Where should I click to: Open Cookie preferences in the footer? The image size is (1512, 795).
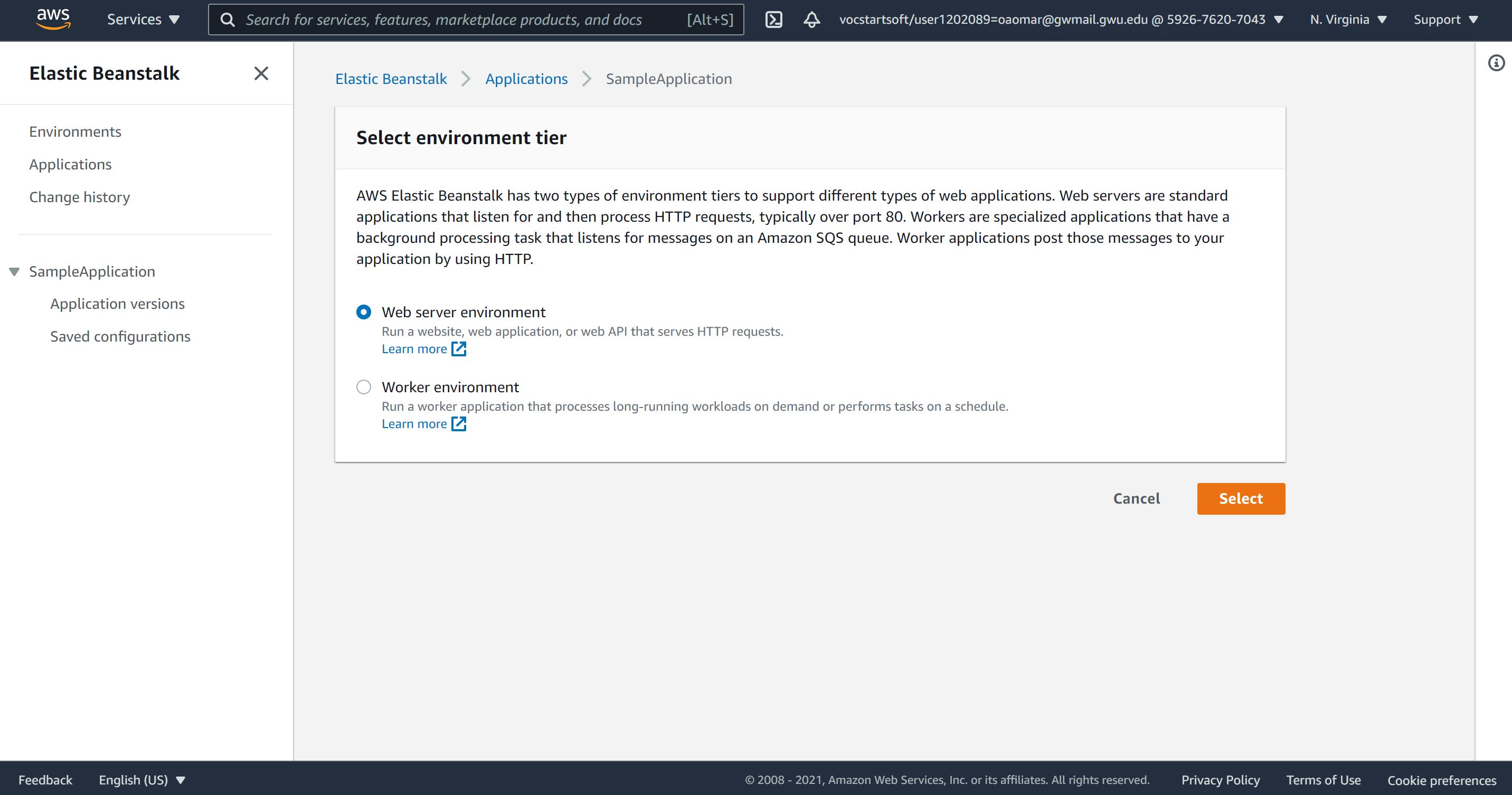point(1442,780)
